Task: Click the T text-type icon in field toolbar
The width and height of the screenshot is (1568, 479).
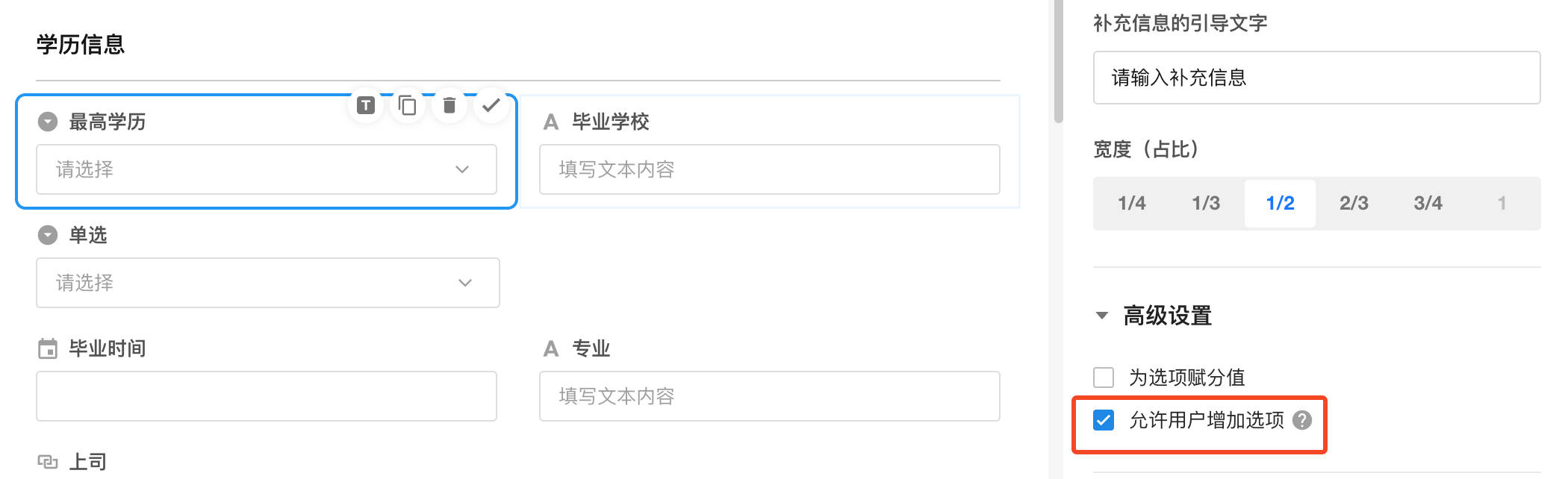Action: click(x=366, y=105)
